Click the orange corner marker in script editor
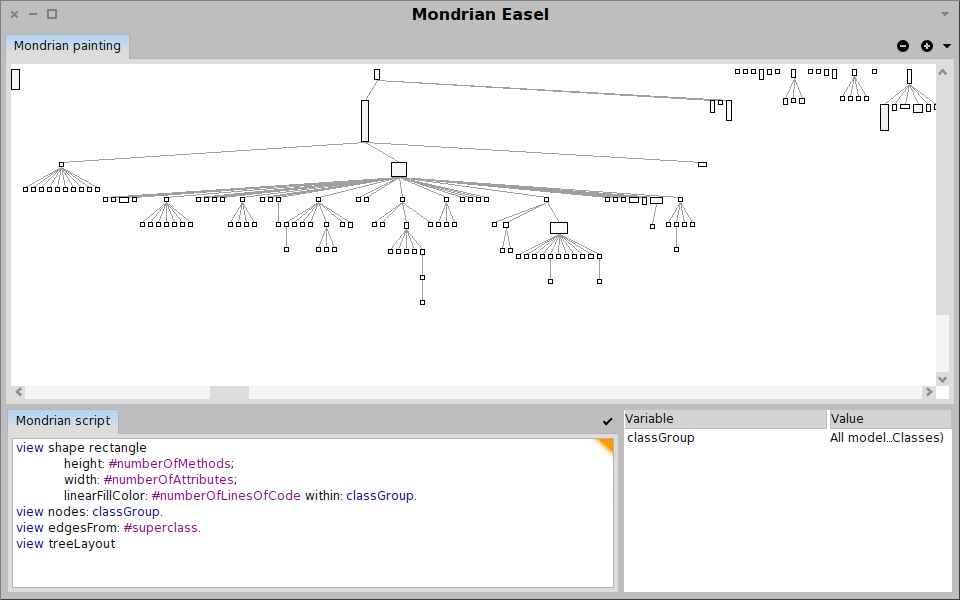The height and width of the screenshot is (600, 960). coord(605,446)
